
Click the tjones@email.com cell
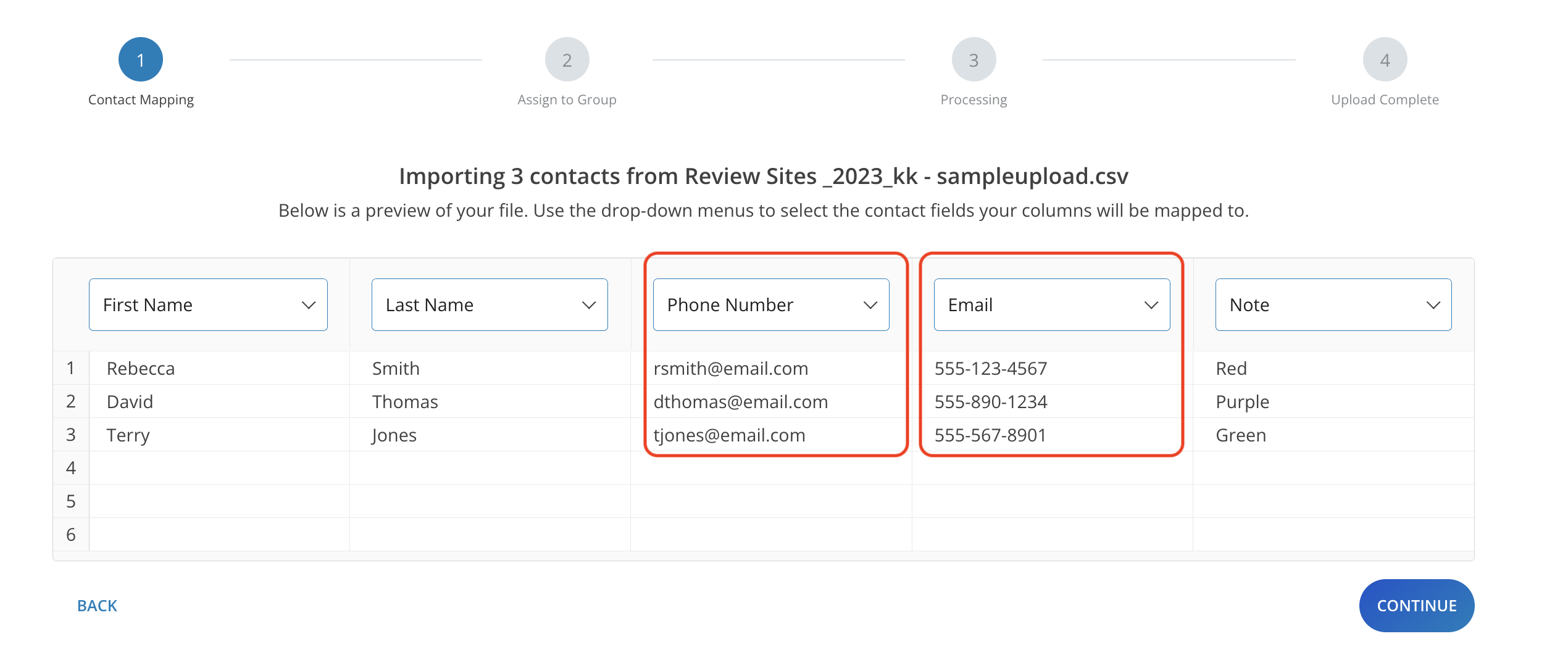[730, 435]
